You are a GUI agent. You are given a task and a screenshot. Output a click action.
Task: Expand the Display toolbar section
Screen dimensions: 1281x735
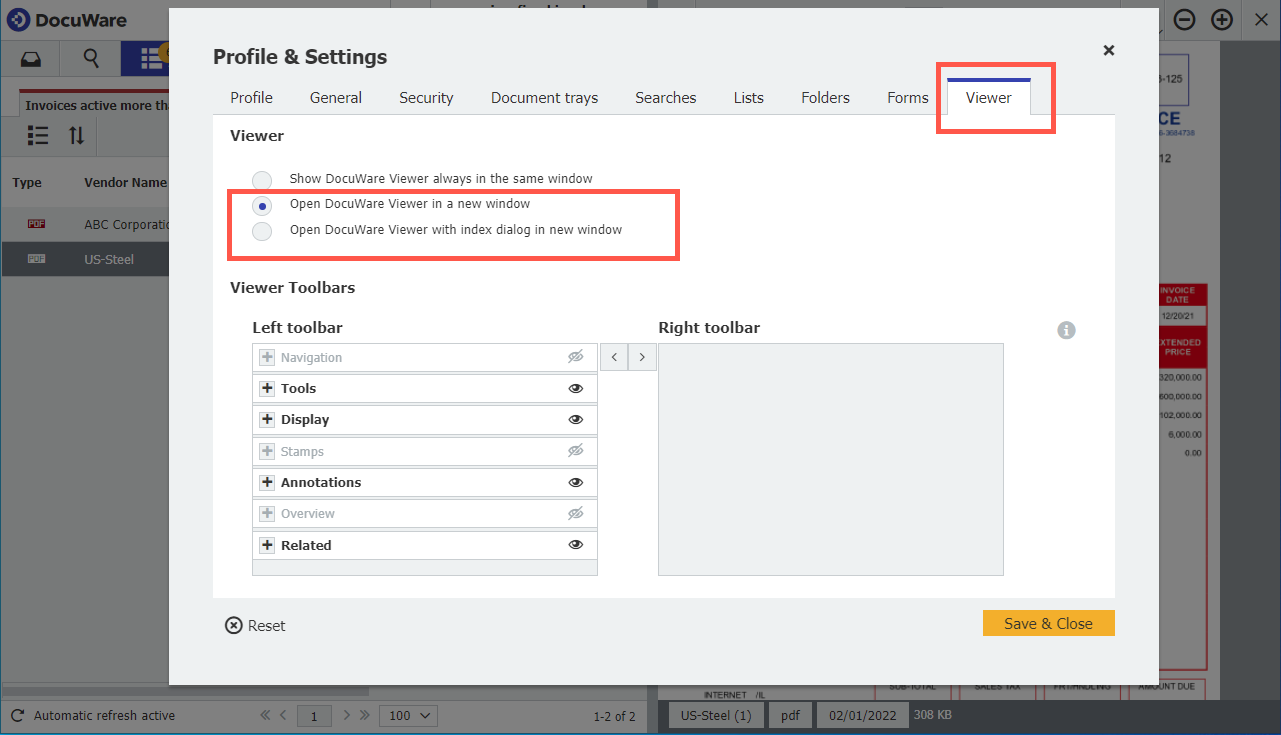pyautogui.click(x=266, y=419)
